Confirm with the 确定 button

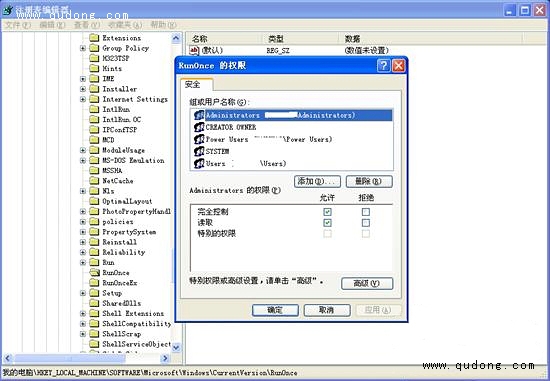[275, 310]
